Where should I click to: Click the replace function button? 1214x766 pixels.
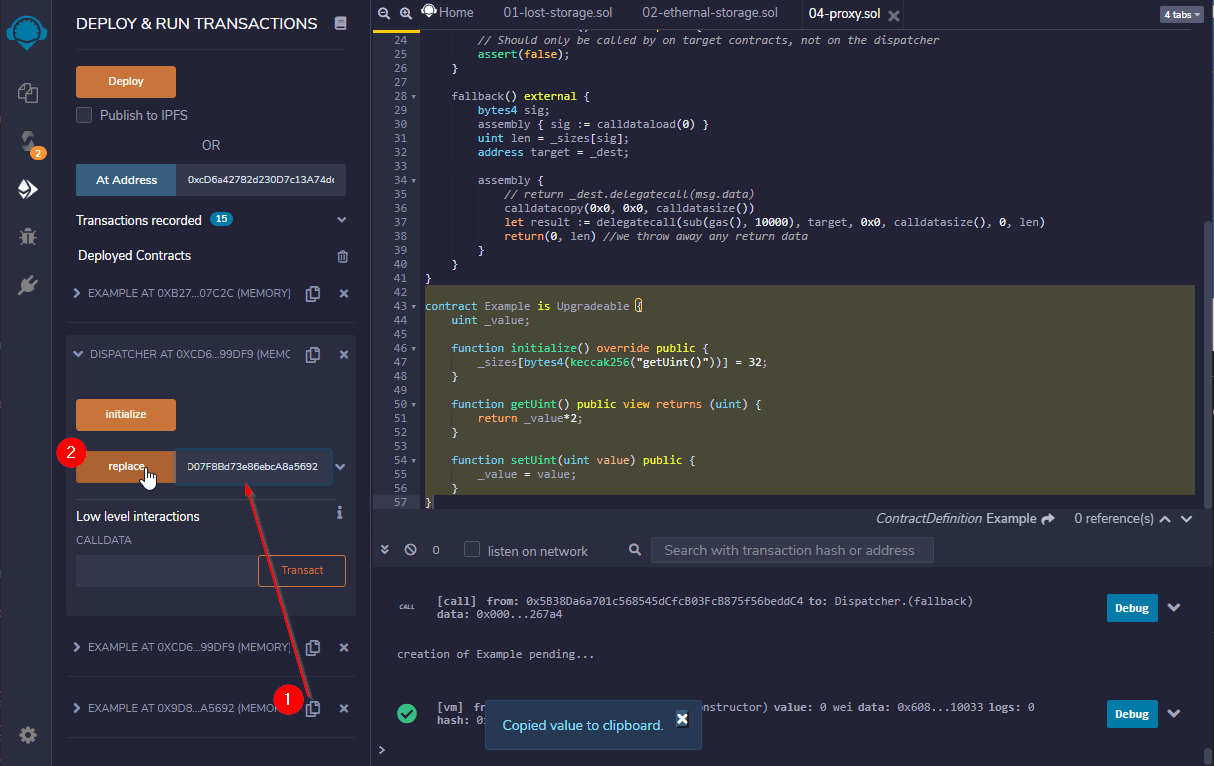[x=126, y=467]
